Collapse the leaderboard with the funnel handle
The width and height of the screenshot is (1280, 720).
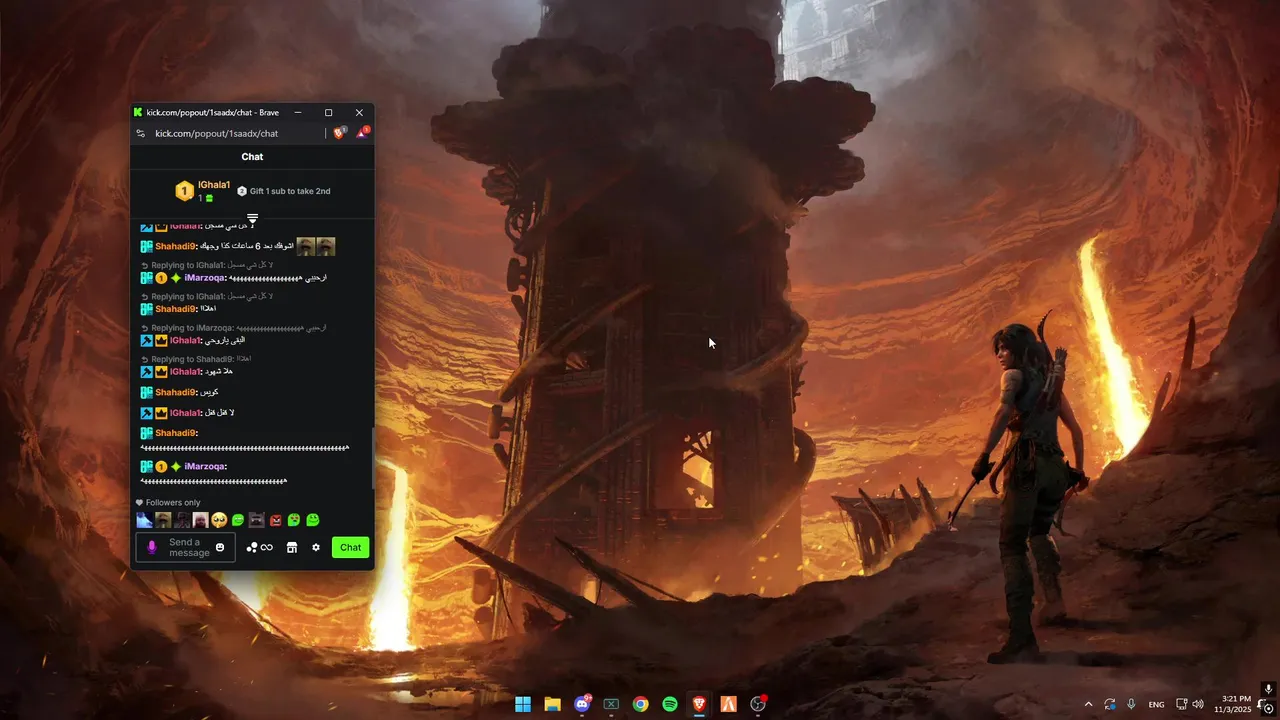[x=253, y=218]
